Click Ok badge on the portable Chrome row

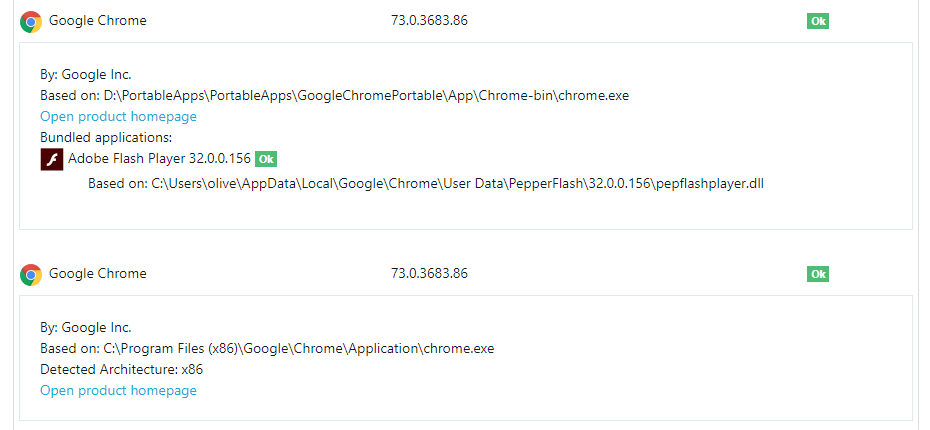[817, 21]
